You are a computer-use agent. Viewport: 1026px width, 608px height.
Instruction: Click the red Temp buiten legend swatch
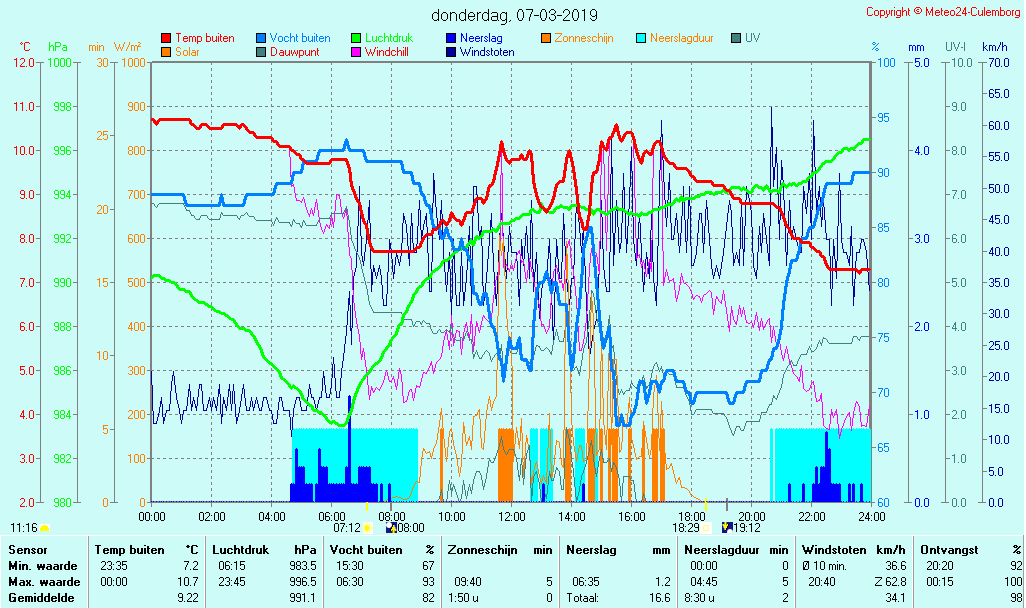tap(166, 38)
